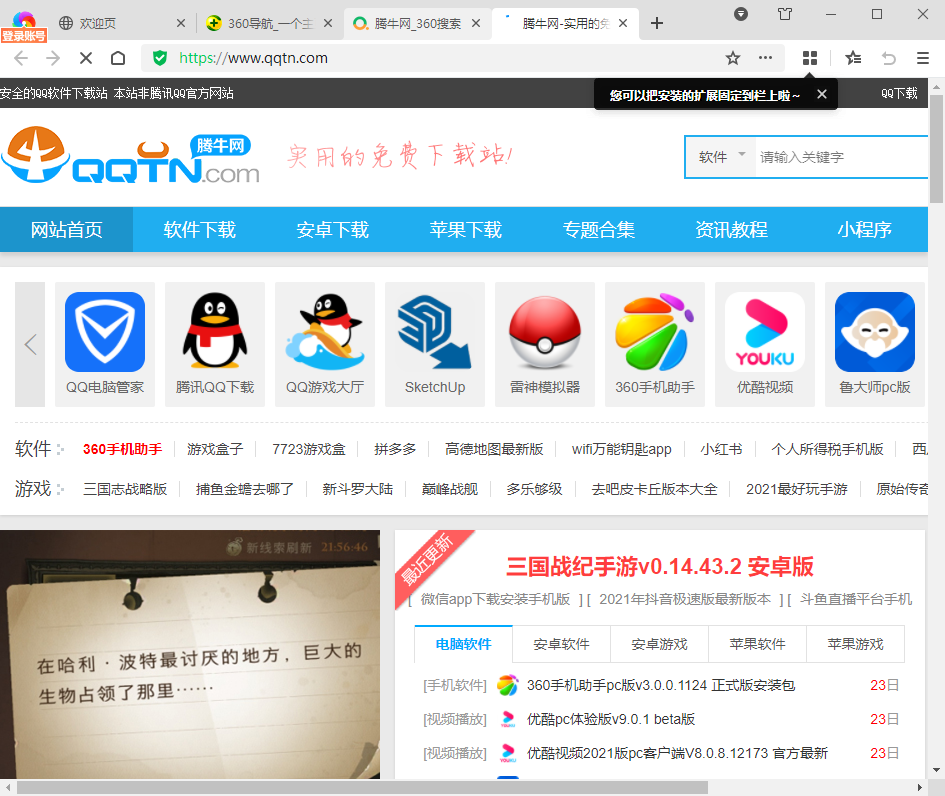Expand the 软件 search category dropdown
945x796 pixels.
721,157
